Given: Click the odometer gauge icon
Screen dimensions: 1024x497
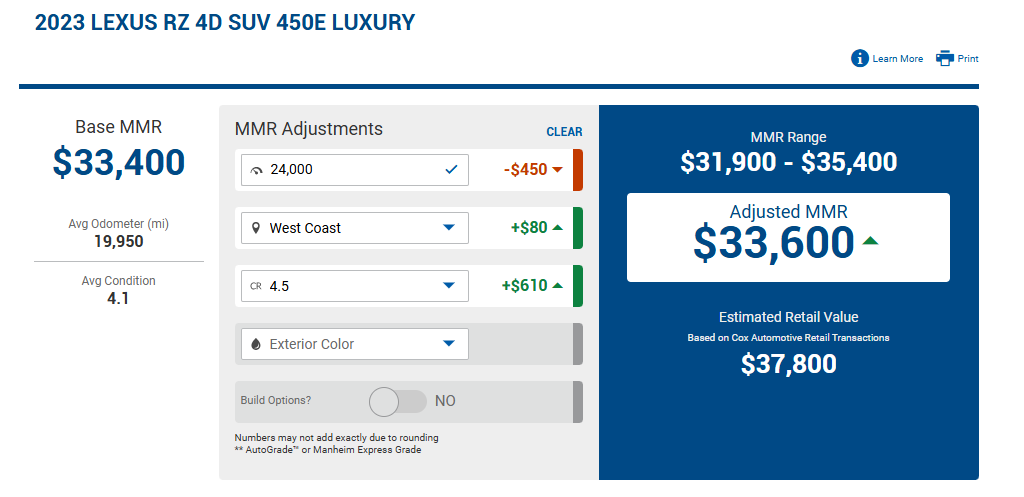Looking at the screenshot, I should click(x=256, y=170).
